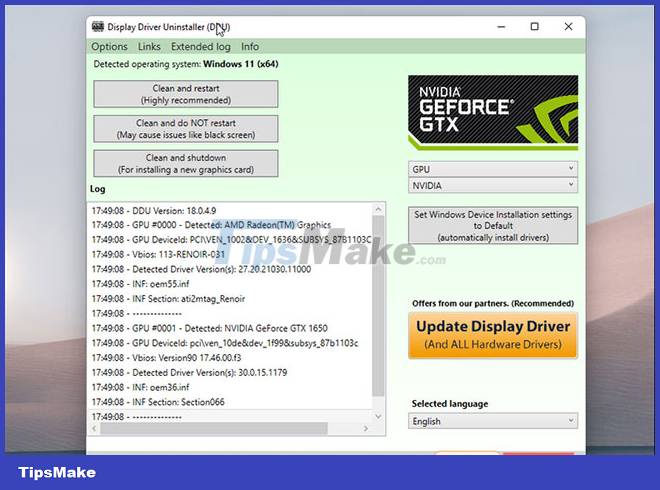Click the log scroll down arrow

(x=378, y=416)
